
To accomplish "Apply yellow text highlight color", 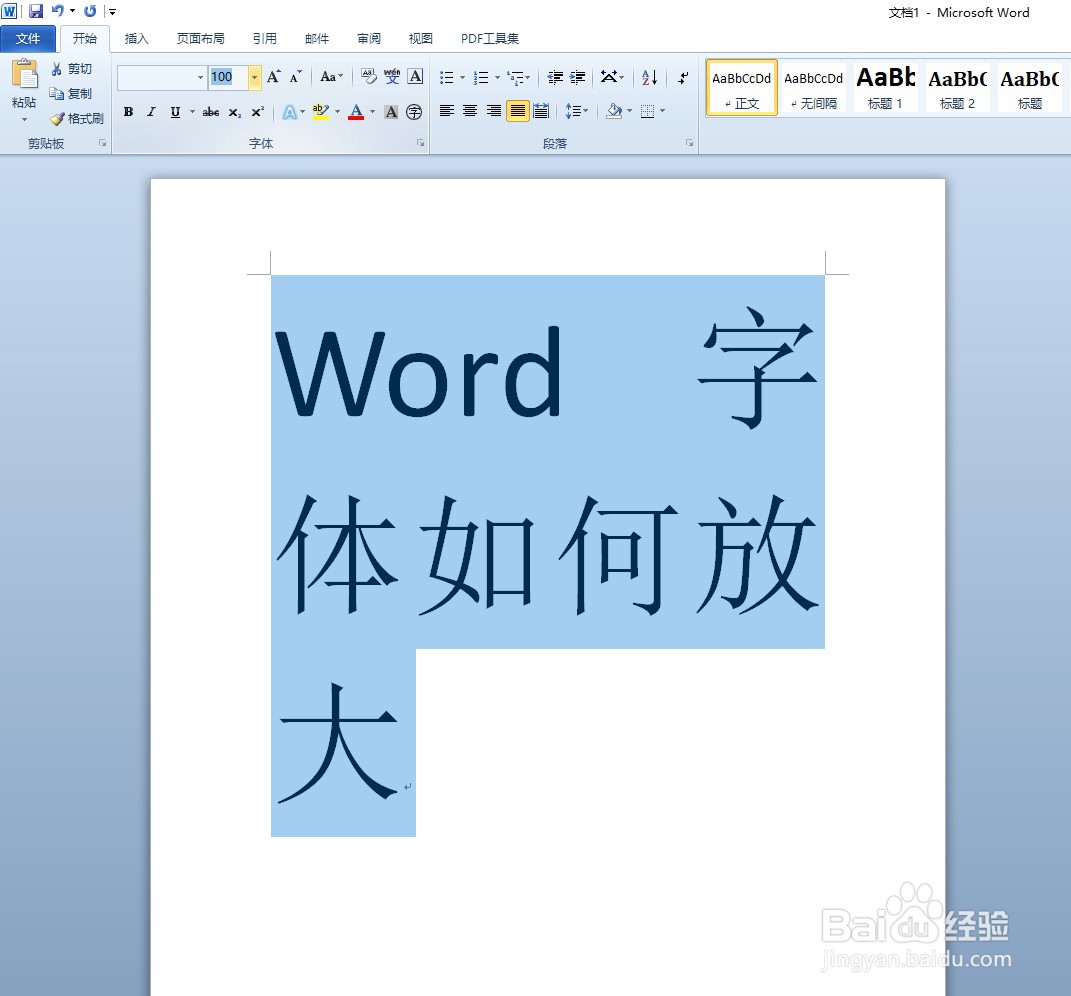I will (x=320, y=112).
